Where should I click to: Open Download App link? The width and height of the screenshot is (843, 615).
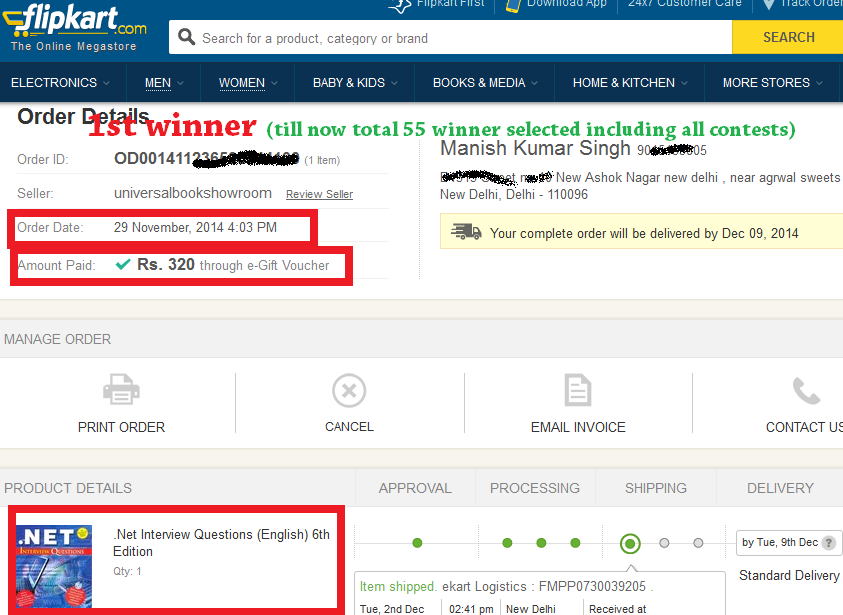click(x=566, y=3)
